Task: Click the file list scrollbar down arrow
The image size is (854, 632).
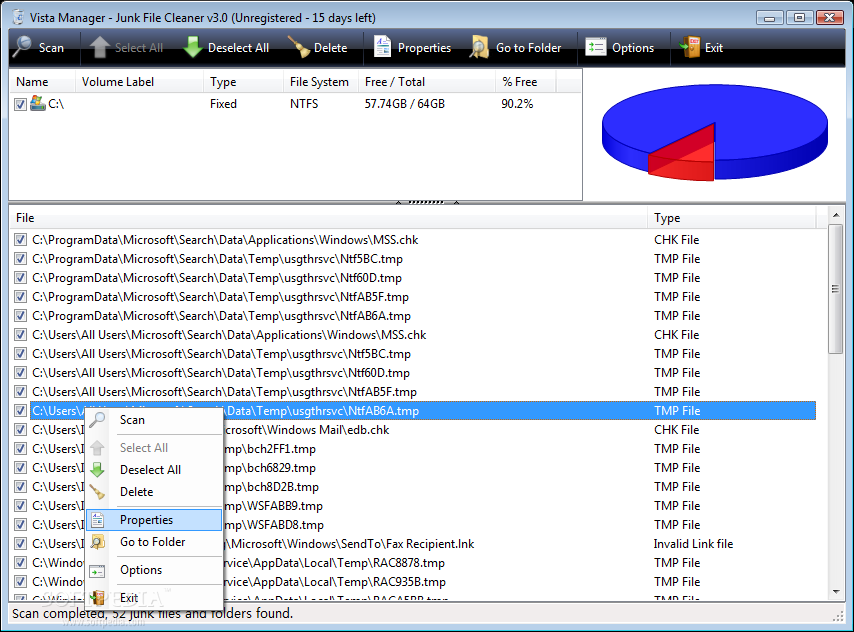Action: click(x=835, y=592)
